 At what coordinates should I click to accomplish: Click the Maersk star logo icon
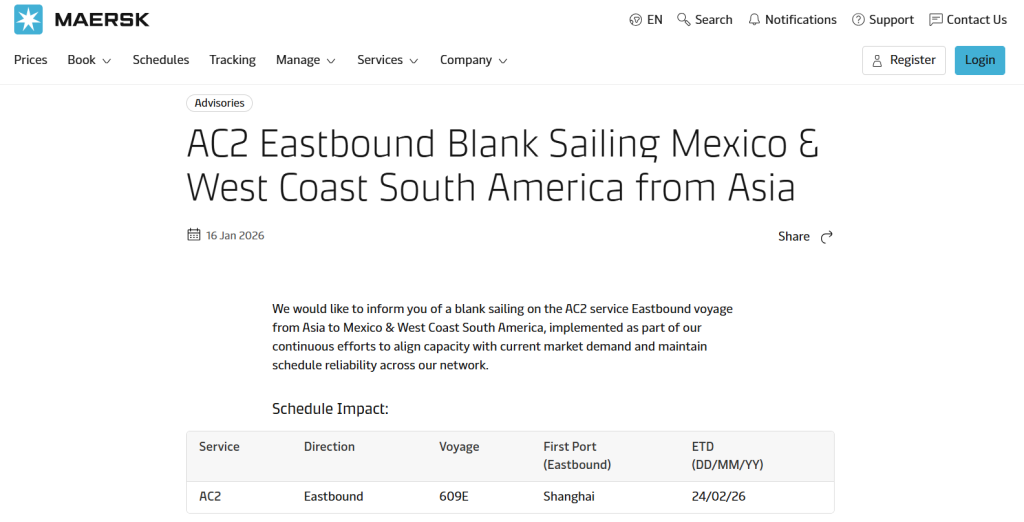[28, 20]
